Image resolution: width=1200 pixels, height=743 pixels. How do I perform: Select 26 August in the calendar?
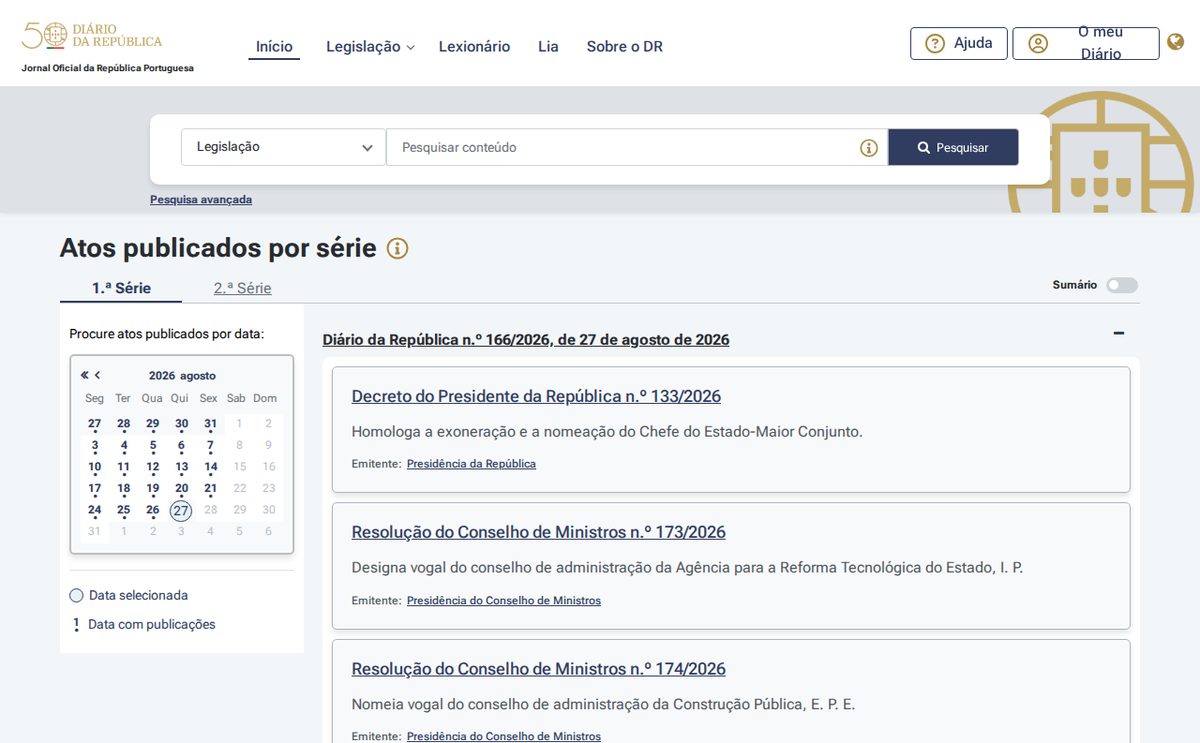pyautogui.click(x=152, y=511)
